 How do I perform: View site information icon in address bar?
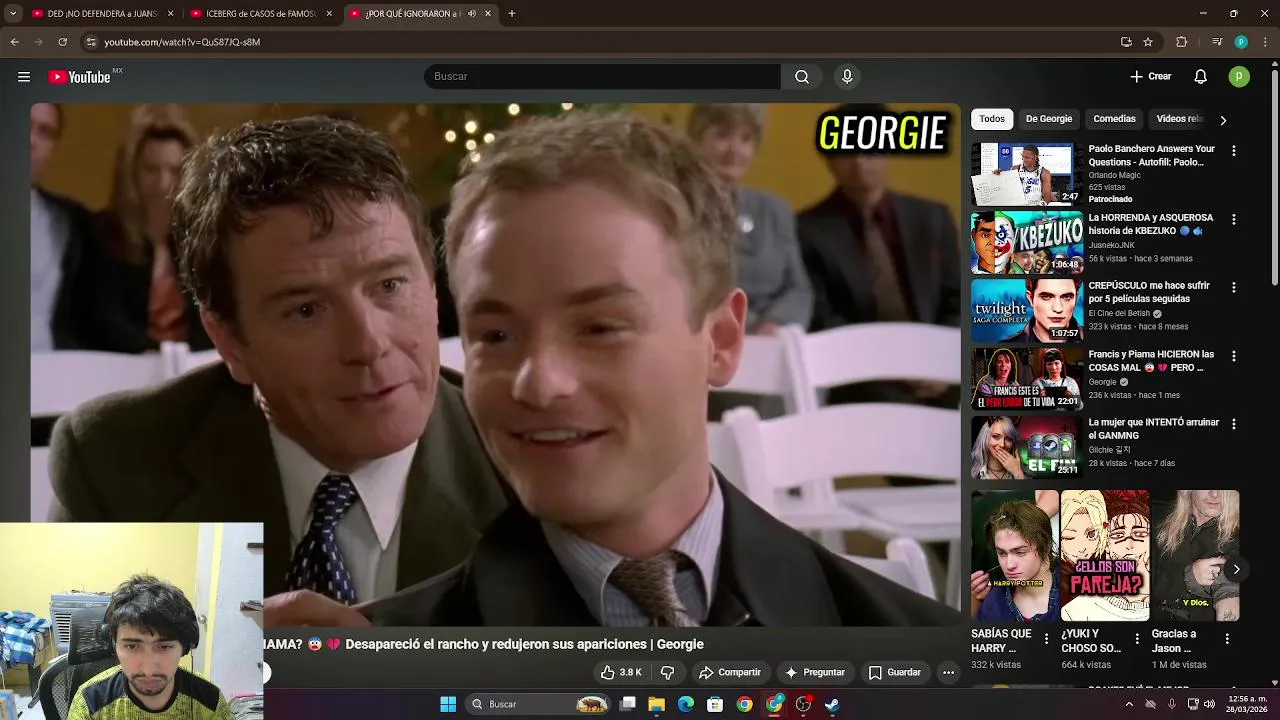[x=91, y=42]
